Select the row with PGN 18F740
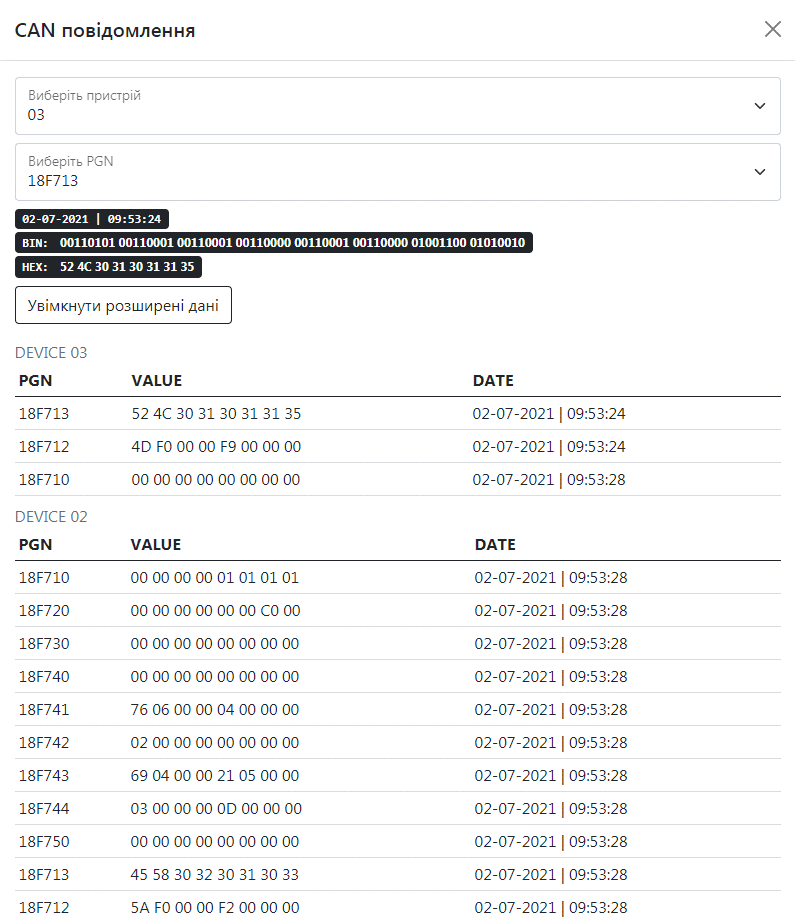 click(397, 677)
